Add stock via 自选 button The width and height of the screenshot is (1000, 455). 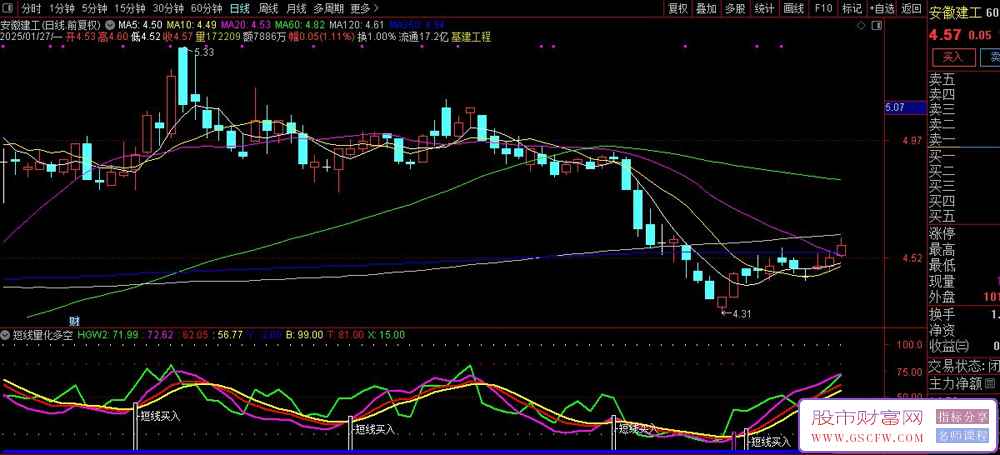(x=880, y=8)
